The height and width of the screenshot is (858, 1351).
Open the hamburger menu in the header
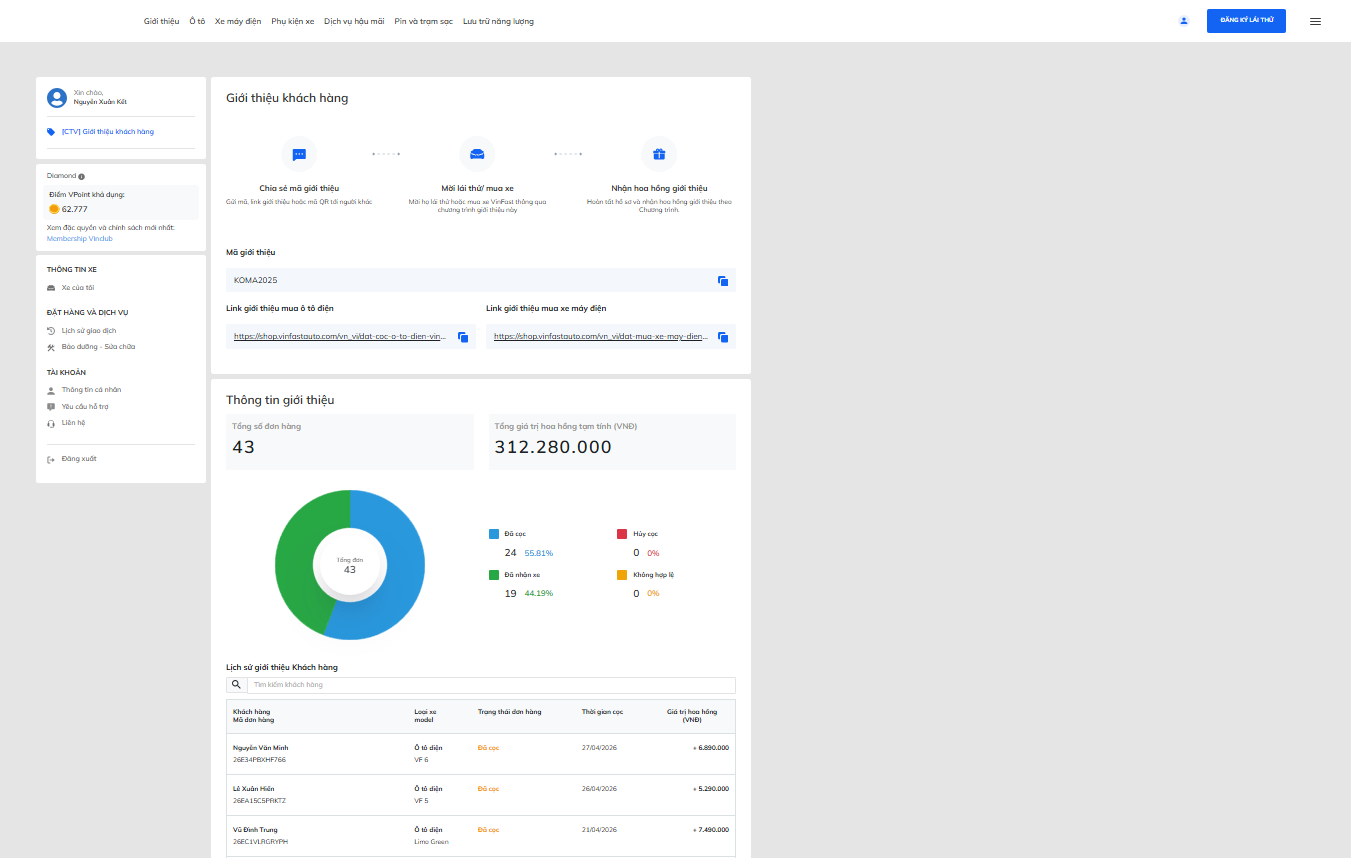pos(1315,21)
